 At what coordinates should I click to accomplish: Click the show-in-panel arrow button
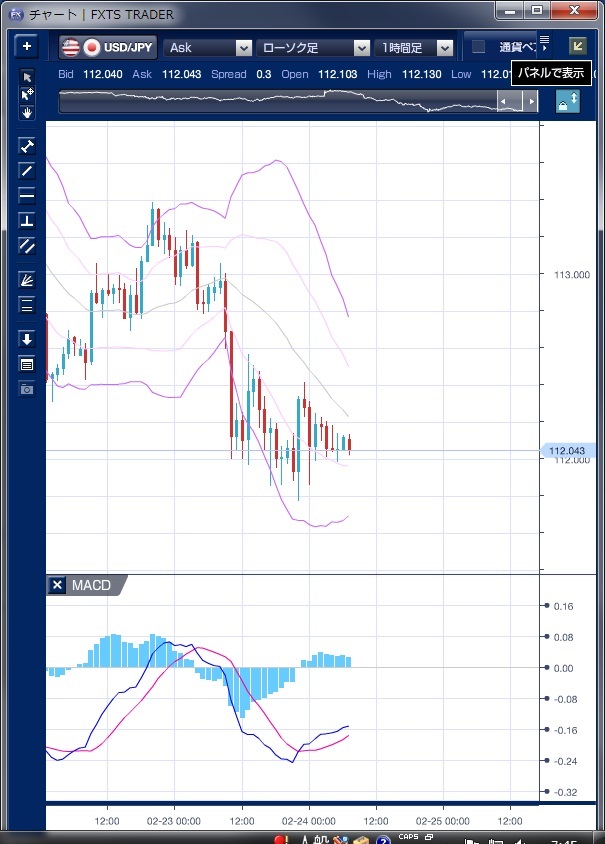(x=577, y=46)
